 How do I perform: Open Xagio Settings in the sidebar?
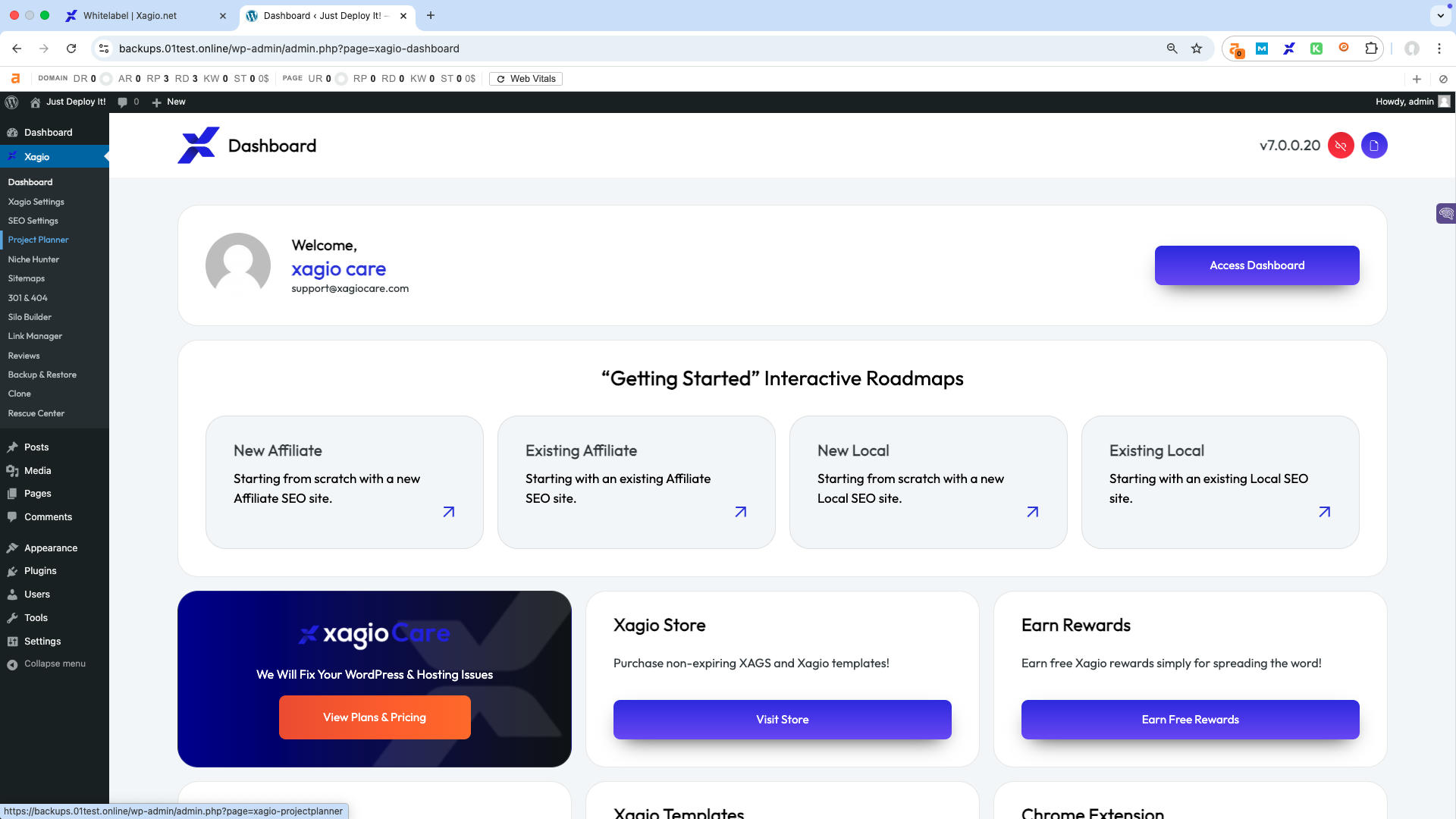(x=36, y=202)
